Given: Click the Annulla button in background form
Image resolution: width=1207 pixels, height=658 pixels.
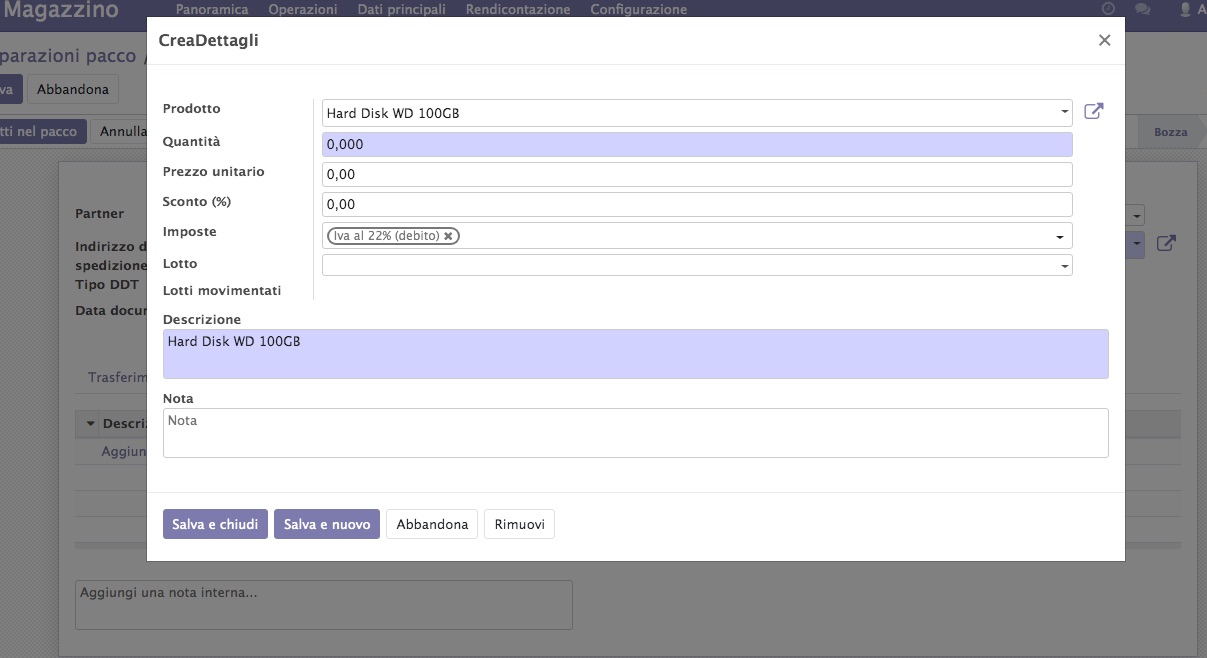Looking at the screenshot, I should 119,131.
